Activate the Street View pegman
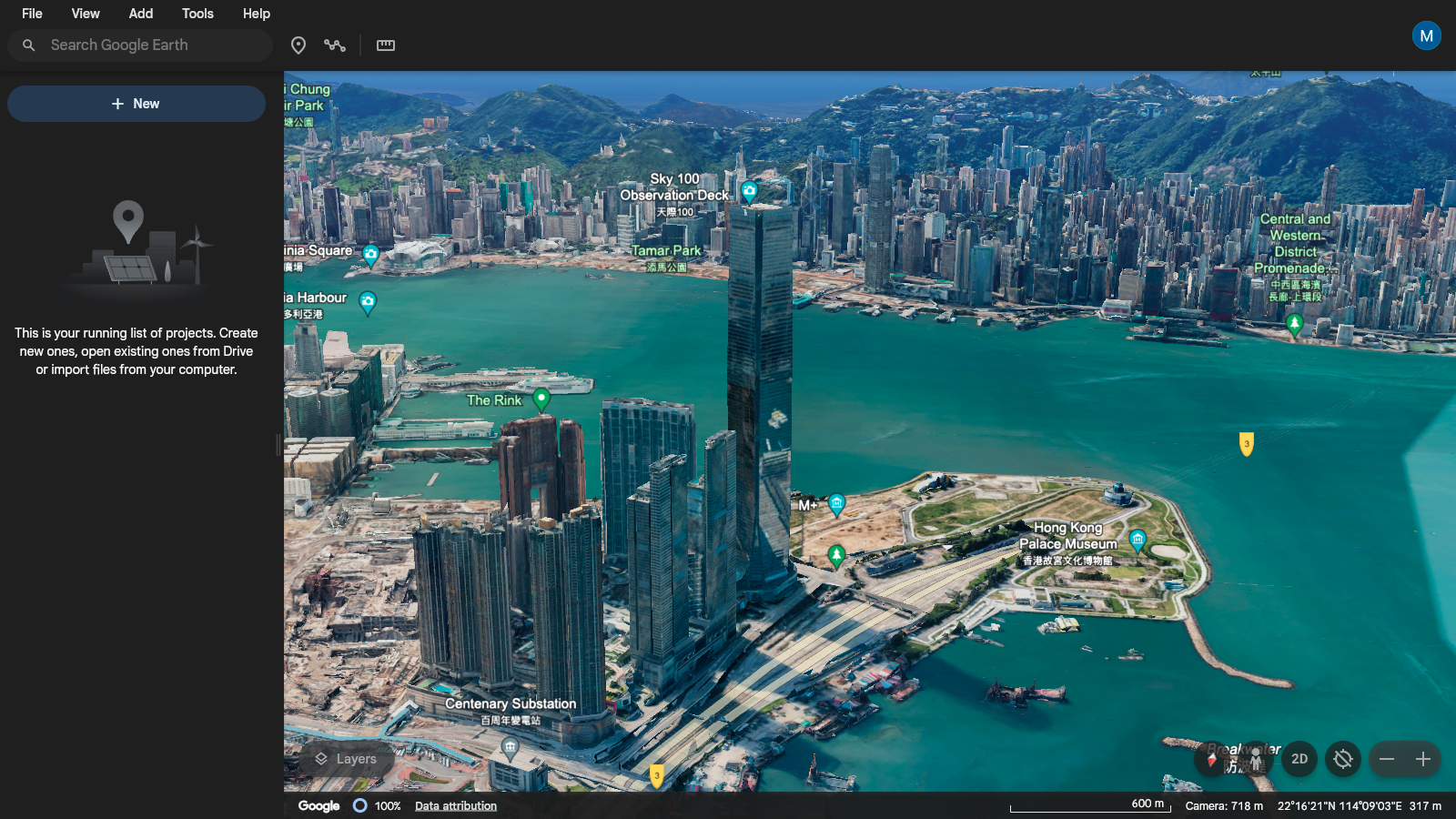The image size is (1456, 819). [1256, 759]
